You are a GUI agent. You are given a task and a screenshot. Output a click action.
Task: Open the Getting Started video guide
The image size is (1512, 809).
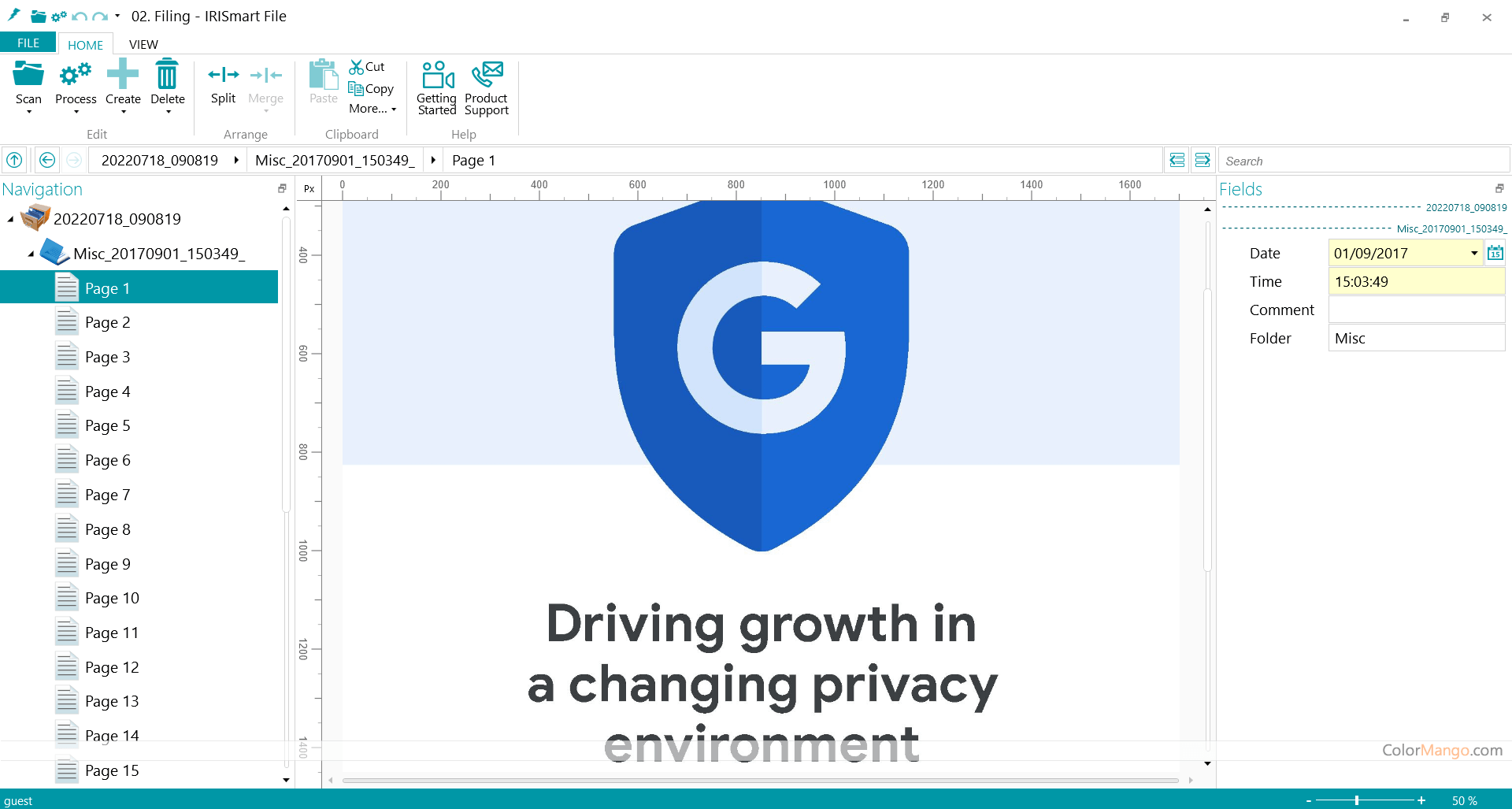(437, 76)
